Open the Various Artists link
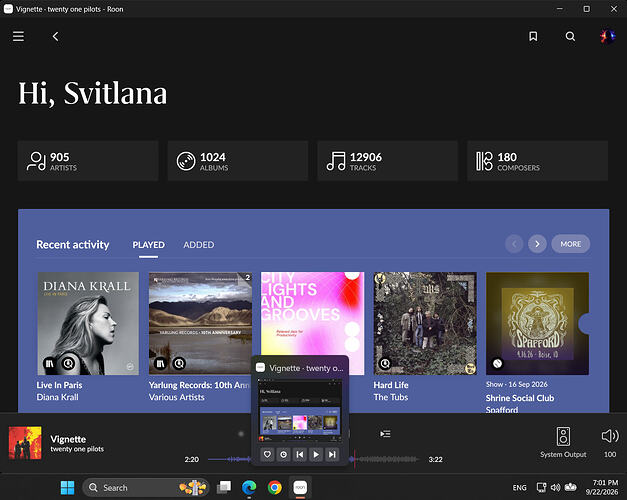 pyautogui.click(x=176, y=397)
